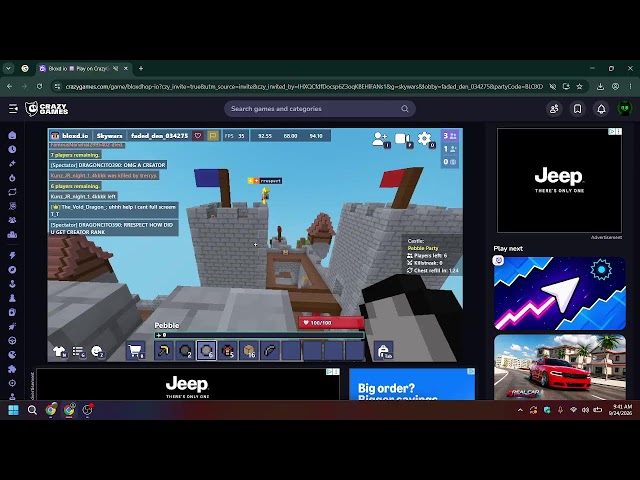Start recording with the camera icon

[403, 139]
